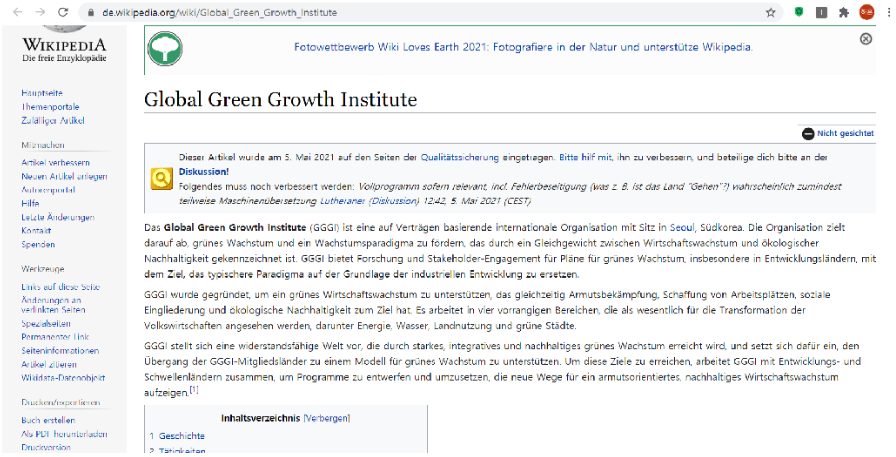Click the Wikipedia logo wordmark

[64, 45]
